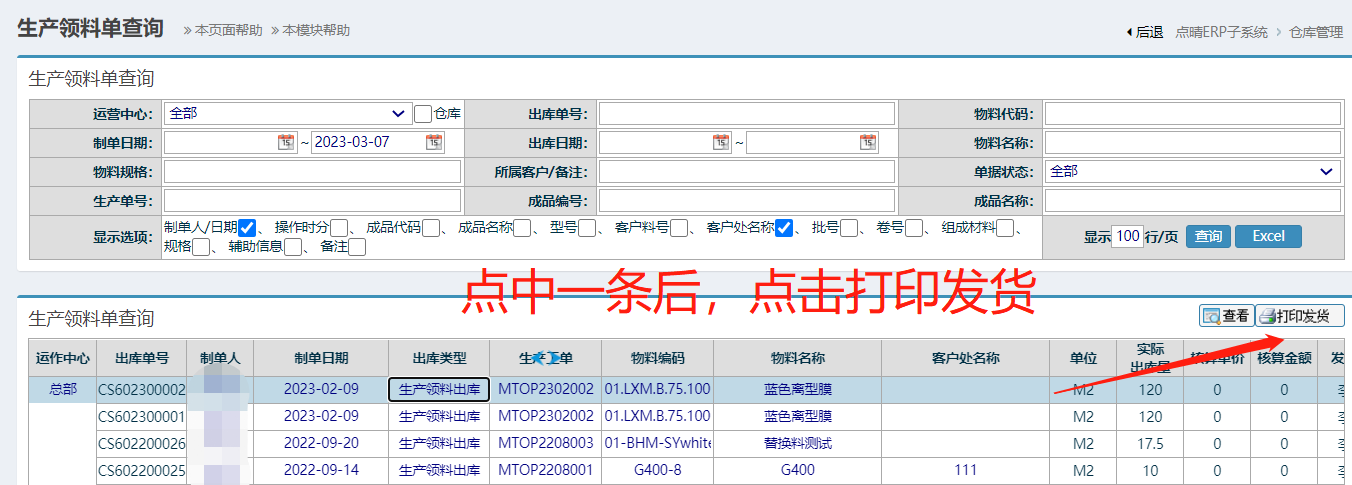This screenshot has height=485, width=1352.
Task: Open calendar for 出库日期 start date
Action: (721, 142)
